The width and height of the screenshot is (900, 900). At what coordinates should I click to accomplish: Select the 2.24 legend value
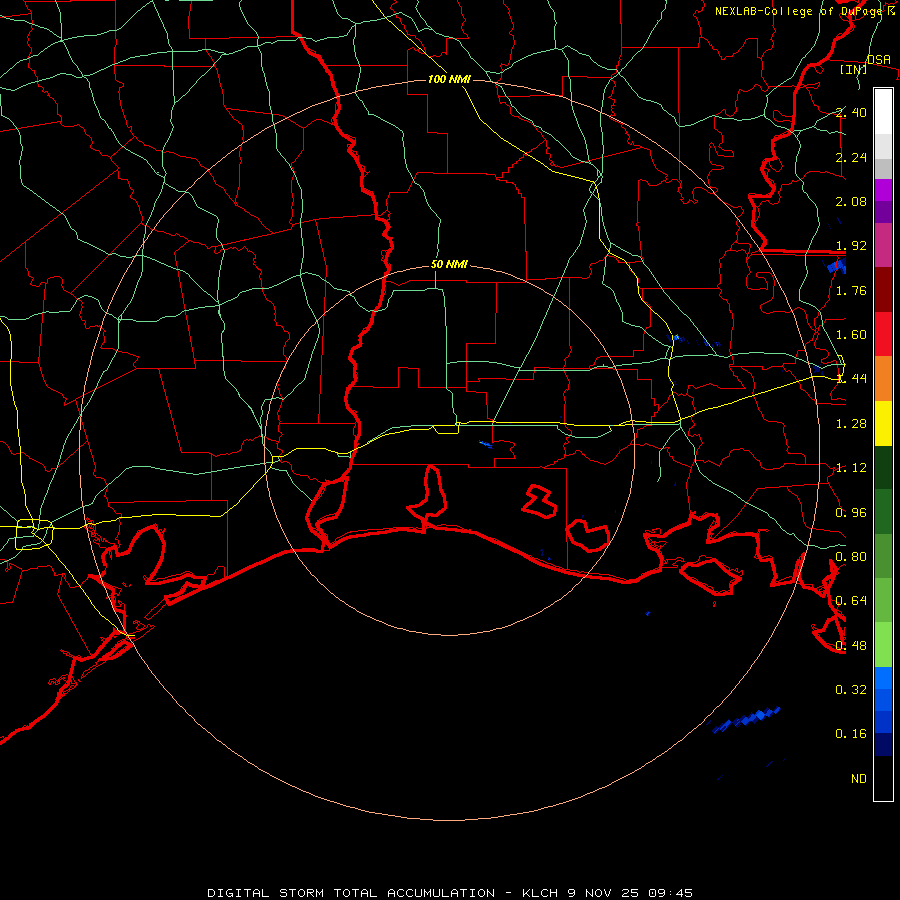click(x=851, y=157)
